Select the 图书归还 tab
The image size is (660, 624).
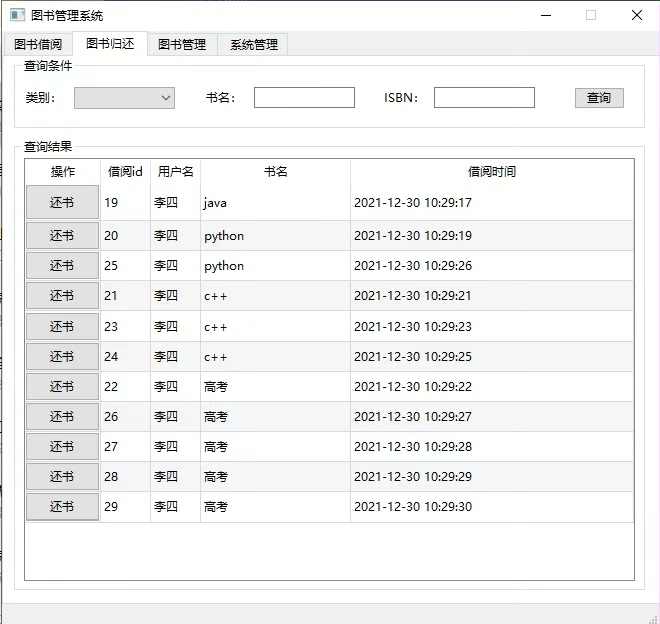click(110, 44)
